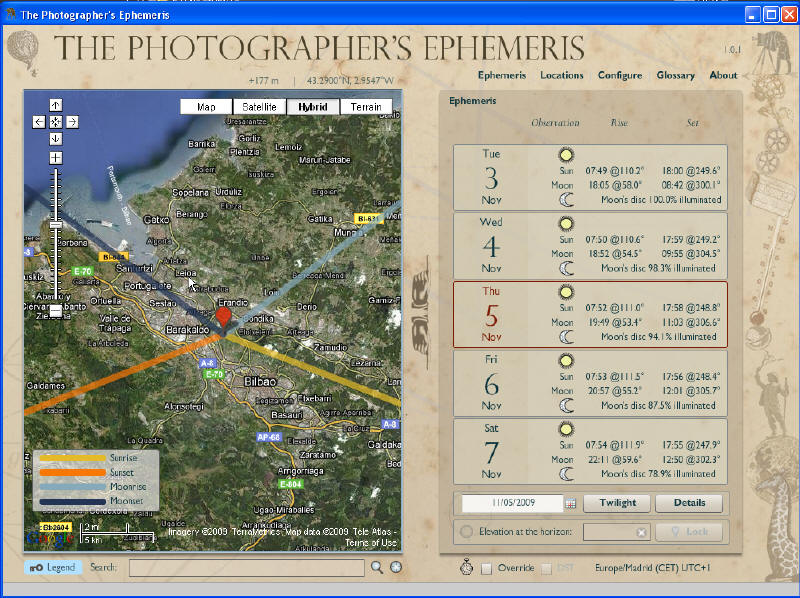800x598 pixels.
Task: Click the Getxo label on the map
Action: point(156,220)
